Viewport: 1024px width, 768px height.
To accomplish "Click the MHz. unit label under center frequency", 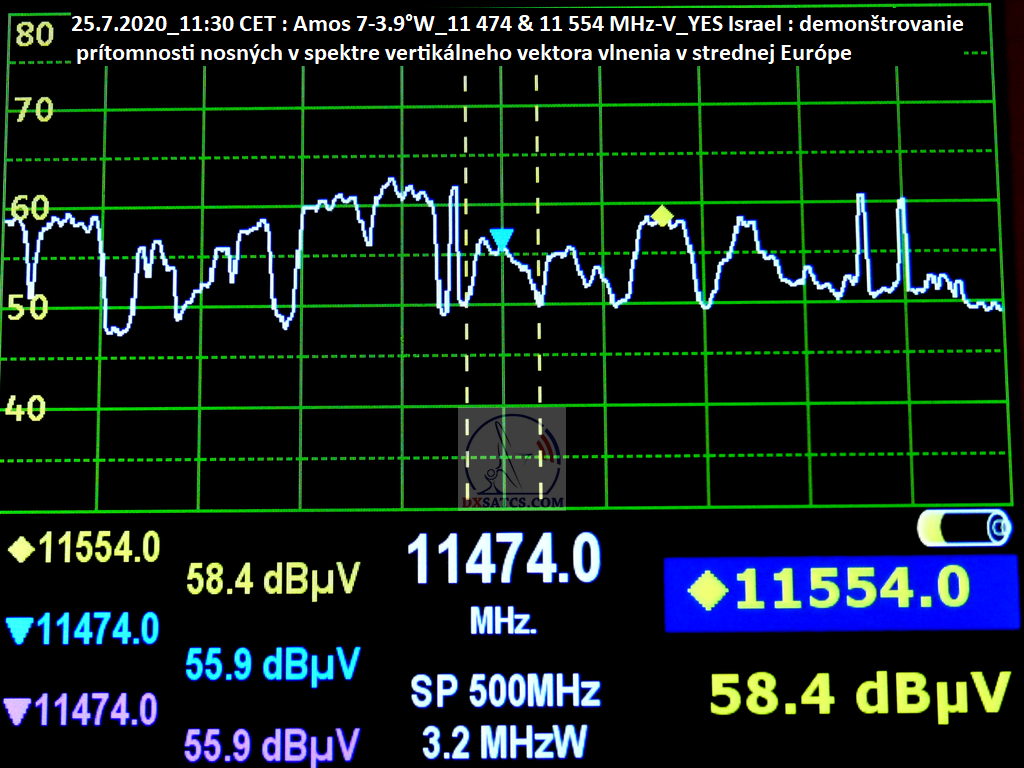I will coord(504,620).
